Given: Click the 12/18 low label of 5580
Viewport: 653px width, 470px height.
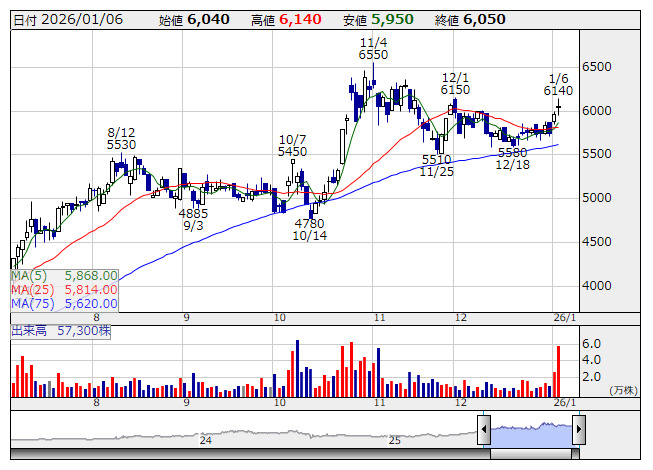Looking at the screenshot, I should [x=511, y=158].
